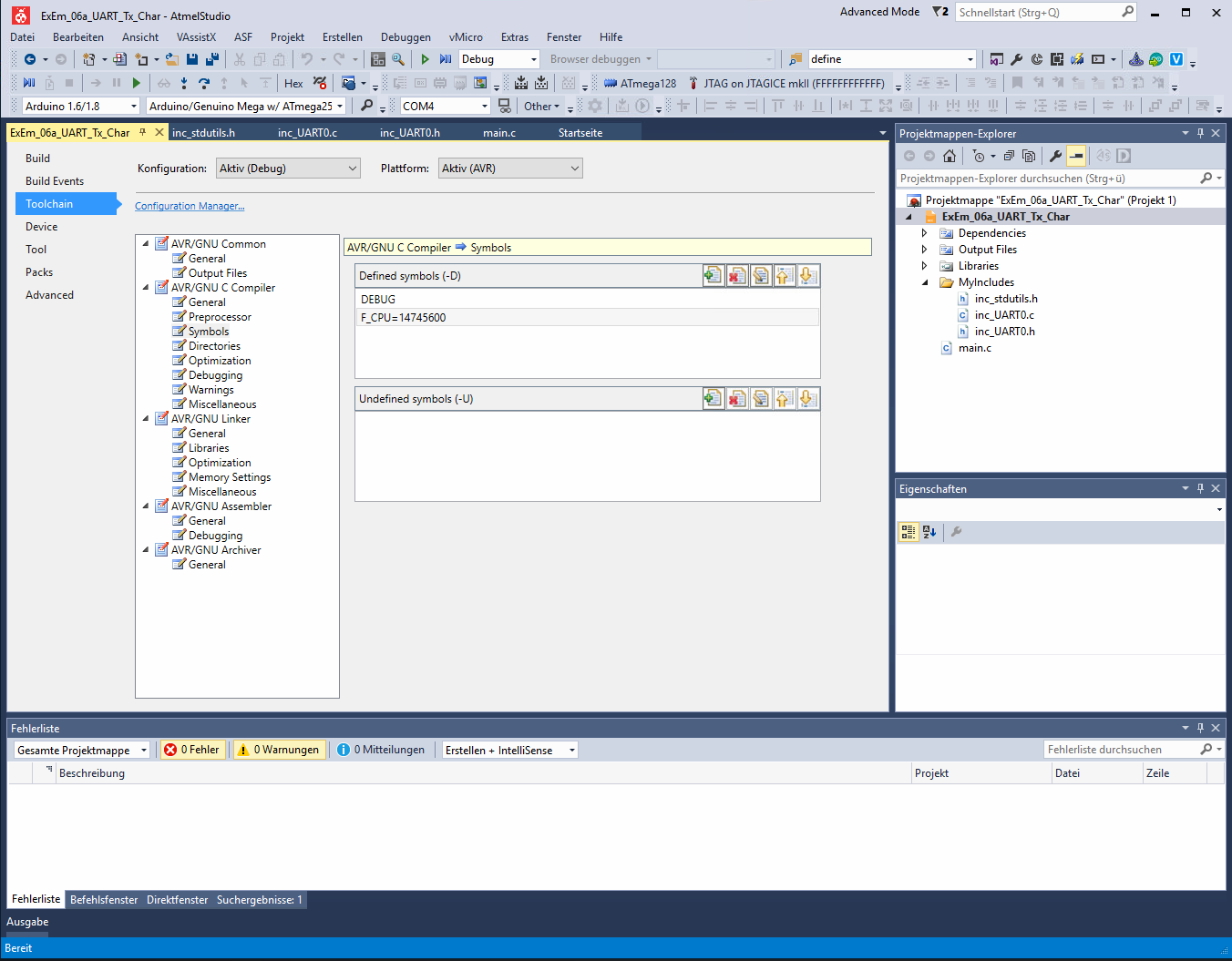Viewport: 1232px width, 961px height.
Task: Select the Optimization item under AVR/GNU C Compiler
Action: (220, 361)
